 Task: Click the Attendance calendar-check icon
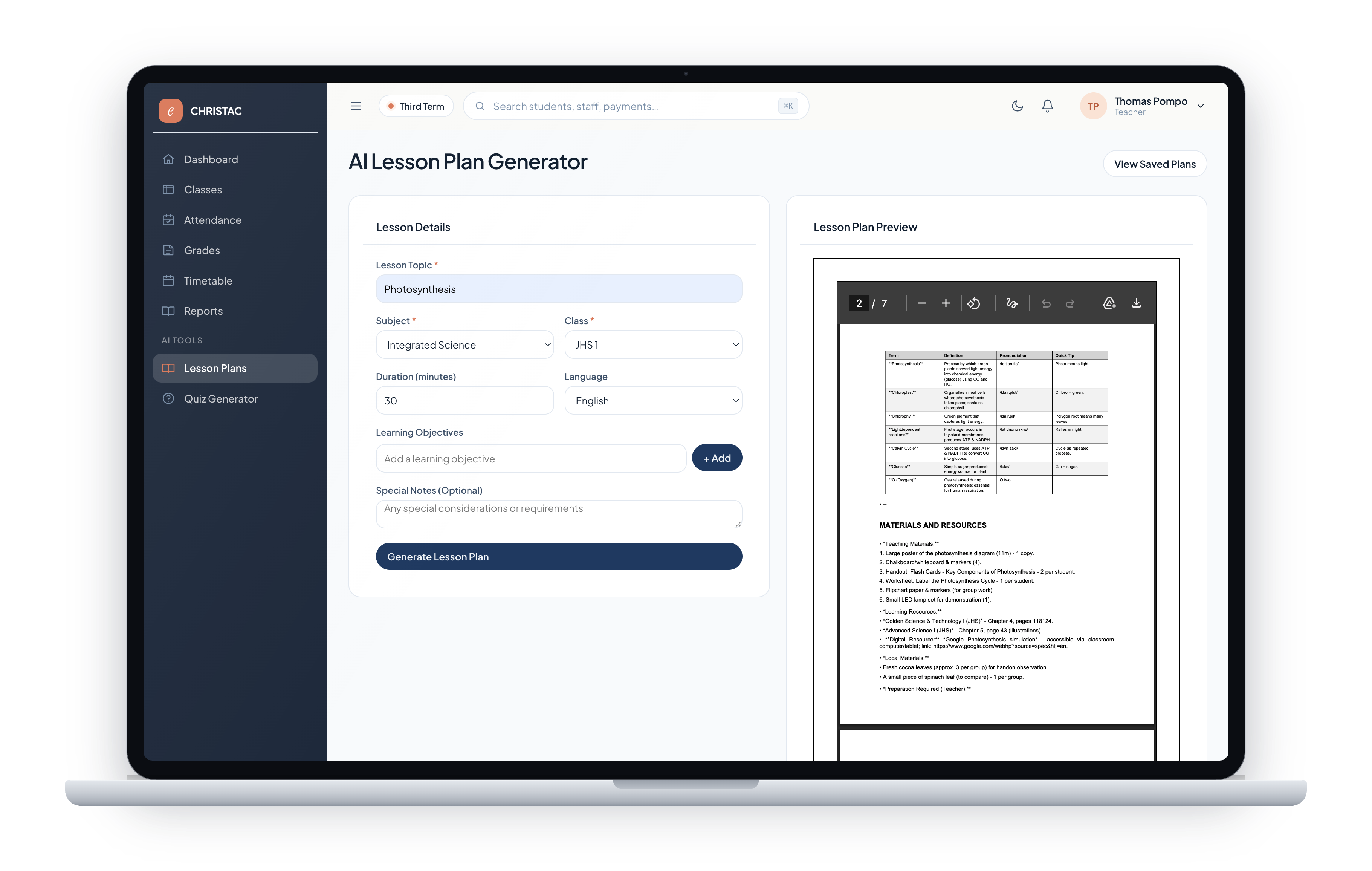(168, 220)
